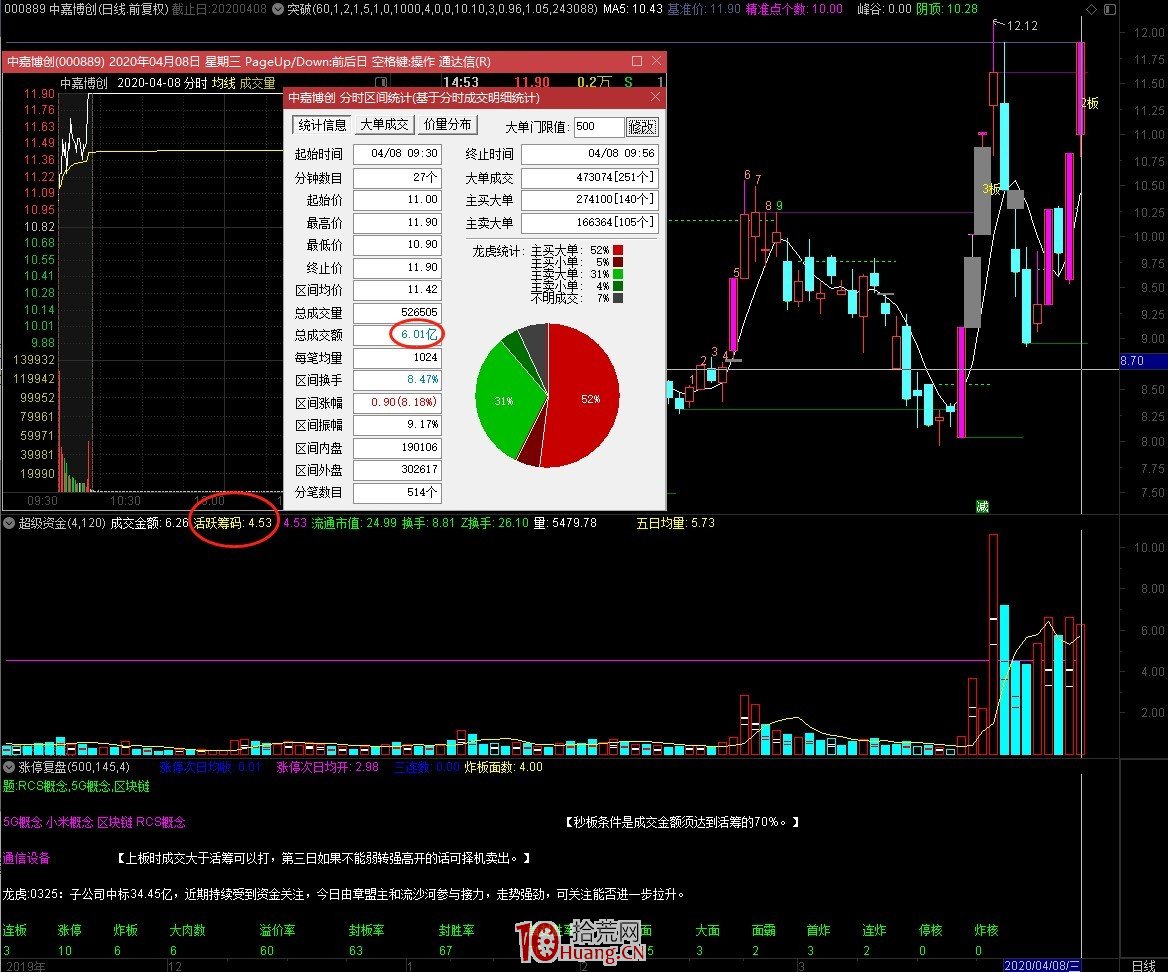
Task: Click the 日线 period label
Action: [x=1143, y=965]
